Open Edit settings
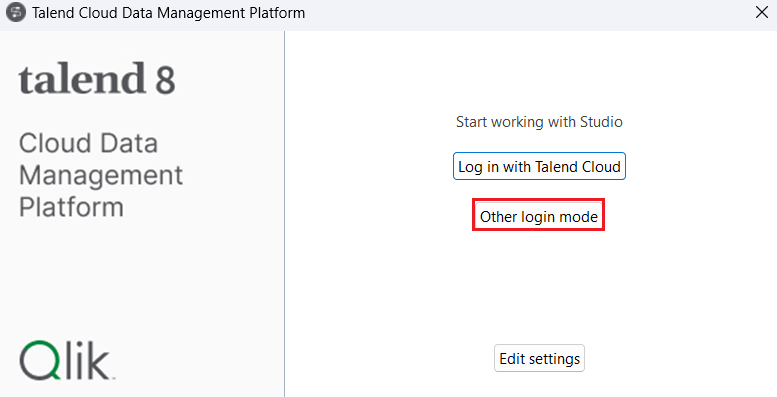The image size is (777, 397). point(539,358)
